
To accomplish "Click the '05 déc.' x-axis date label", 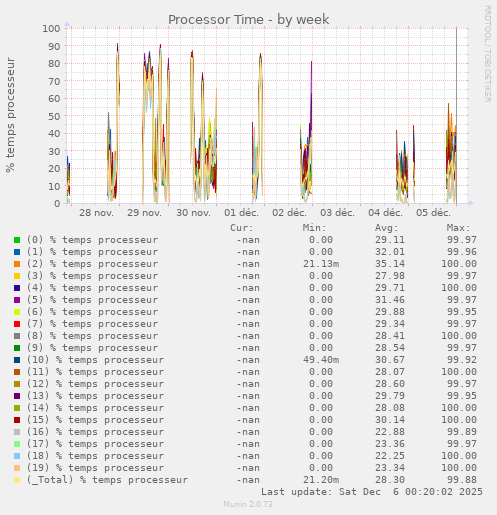I will pos(433,213).
